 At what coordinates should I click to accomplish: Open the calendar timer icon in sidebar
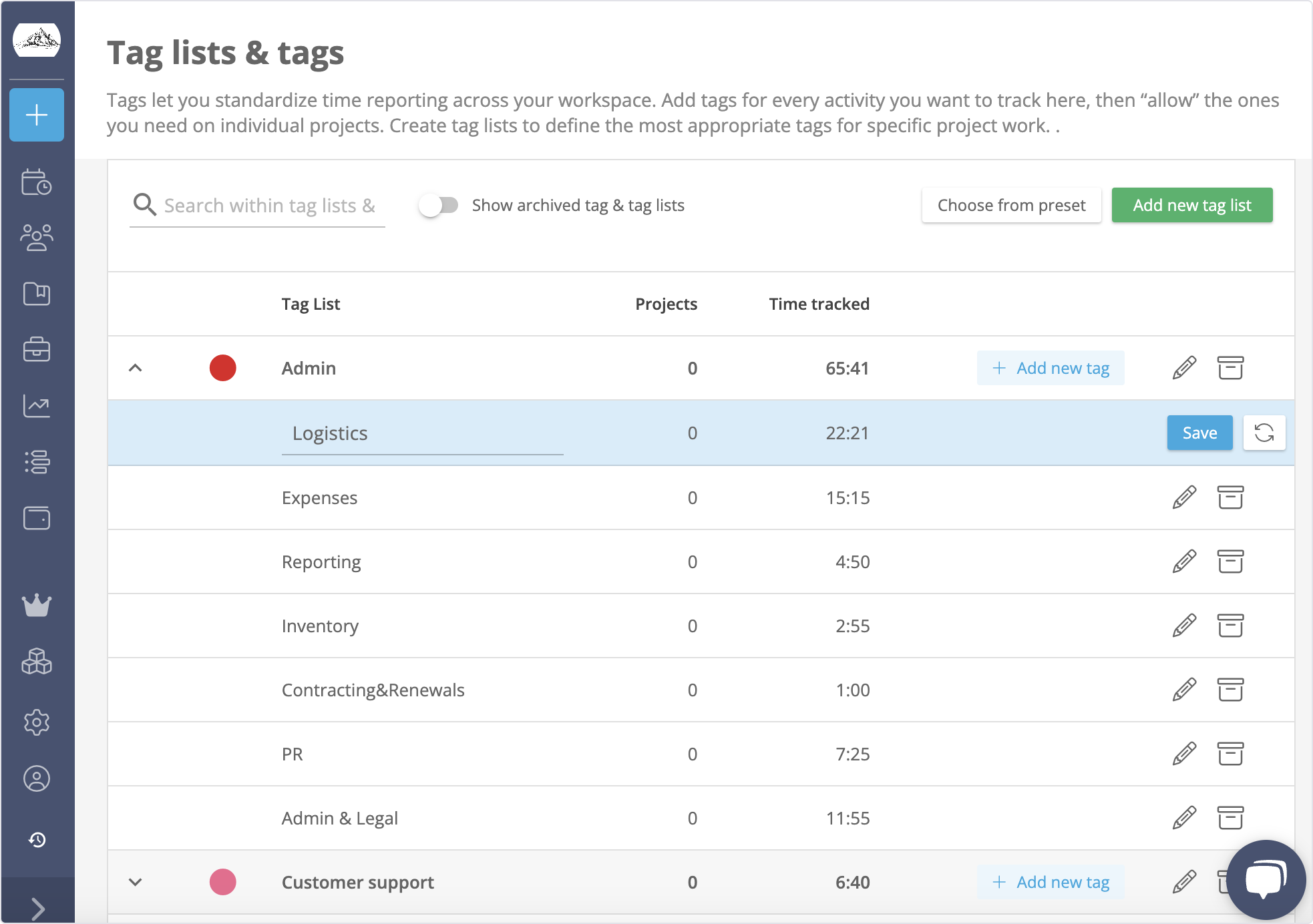37,183
